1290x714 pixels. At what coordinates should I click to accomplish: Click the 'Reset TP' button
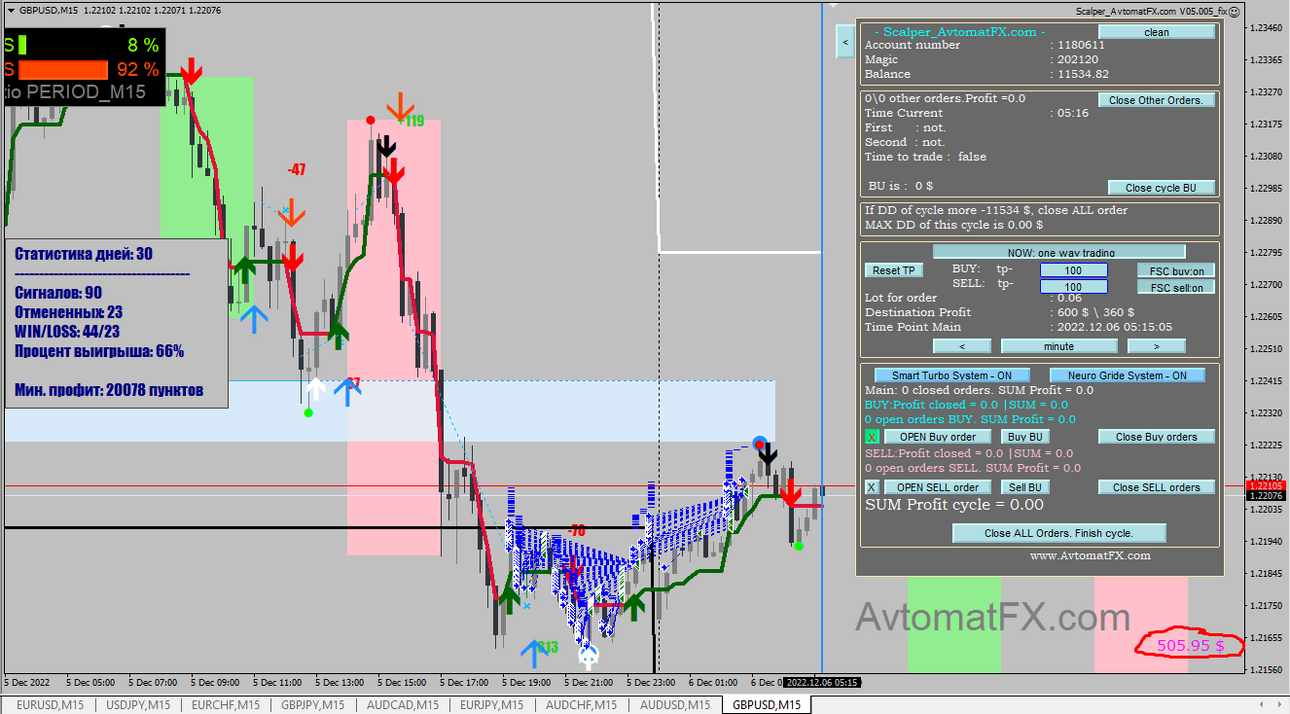pos(894,270)
